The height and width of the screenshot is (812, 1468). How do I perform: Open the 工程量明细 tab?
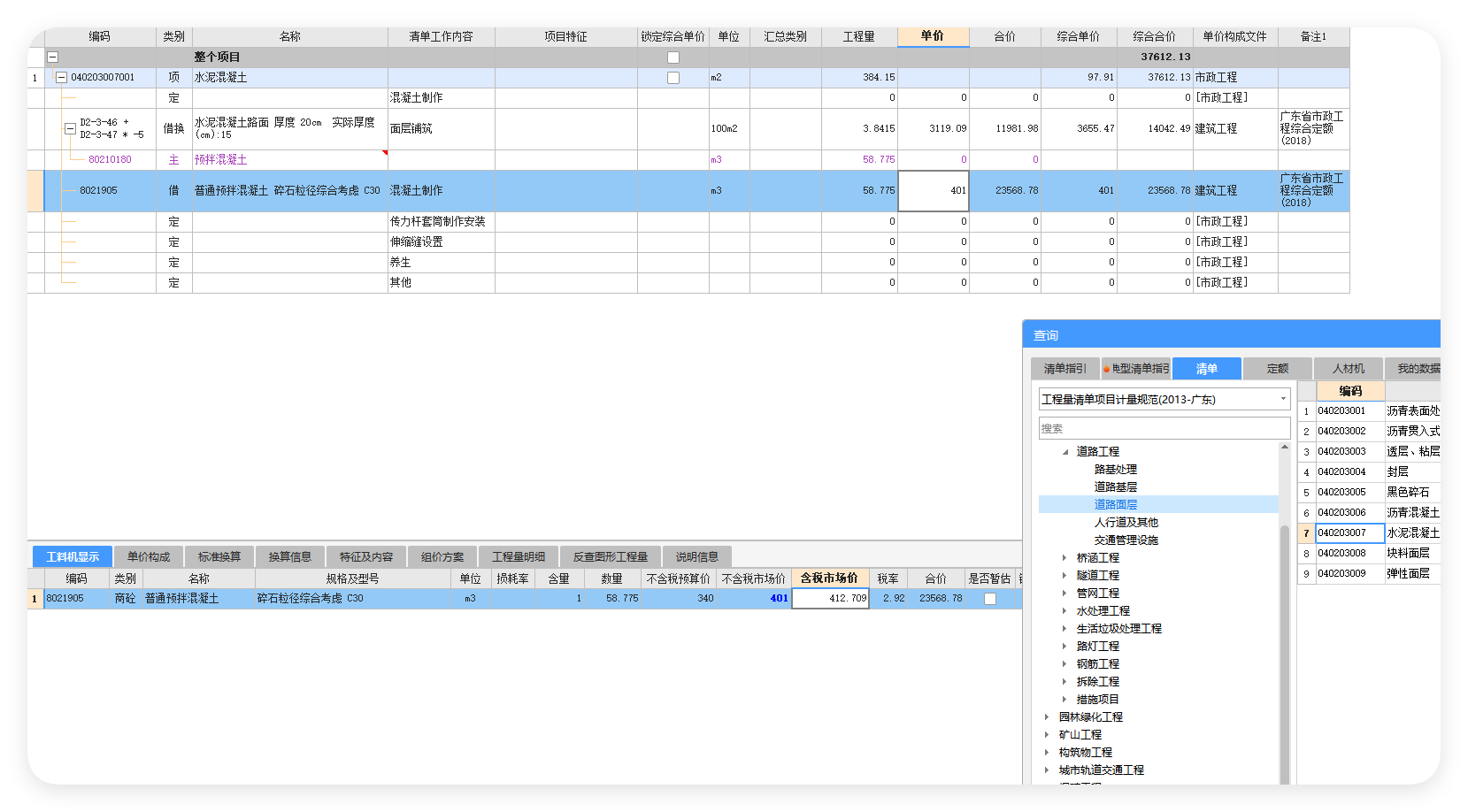pos(518,556)
